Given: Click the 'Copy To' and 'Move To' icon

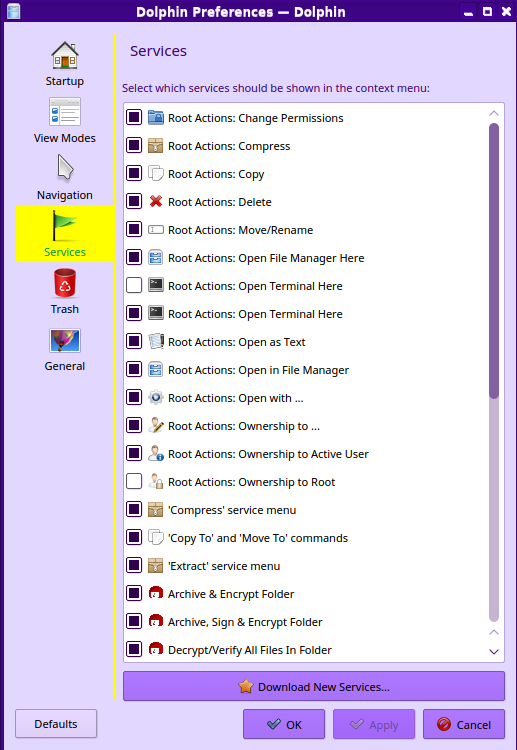Looking at the screenshot, I should pos(156,537).
